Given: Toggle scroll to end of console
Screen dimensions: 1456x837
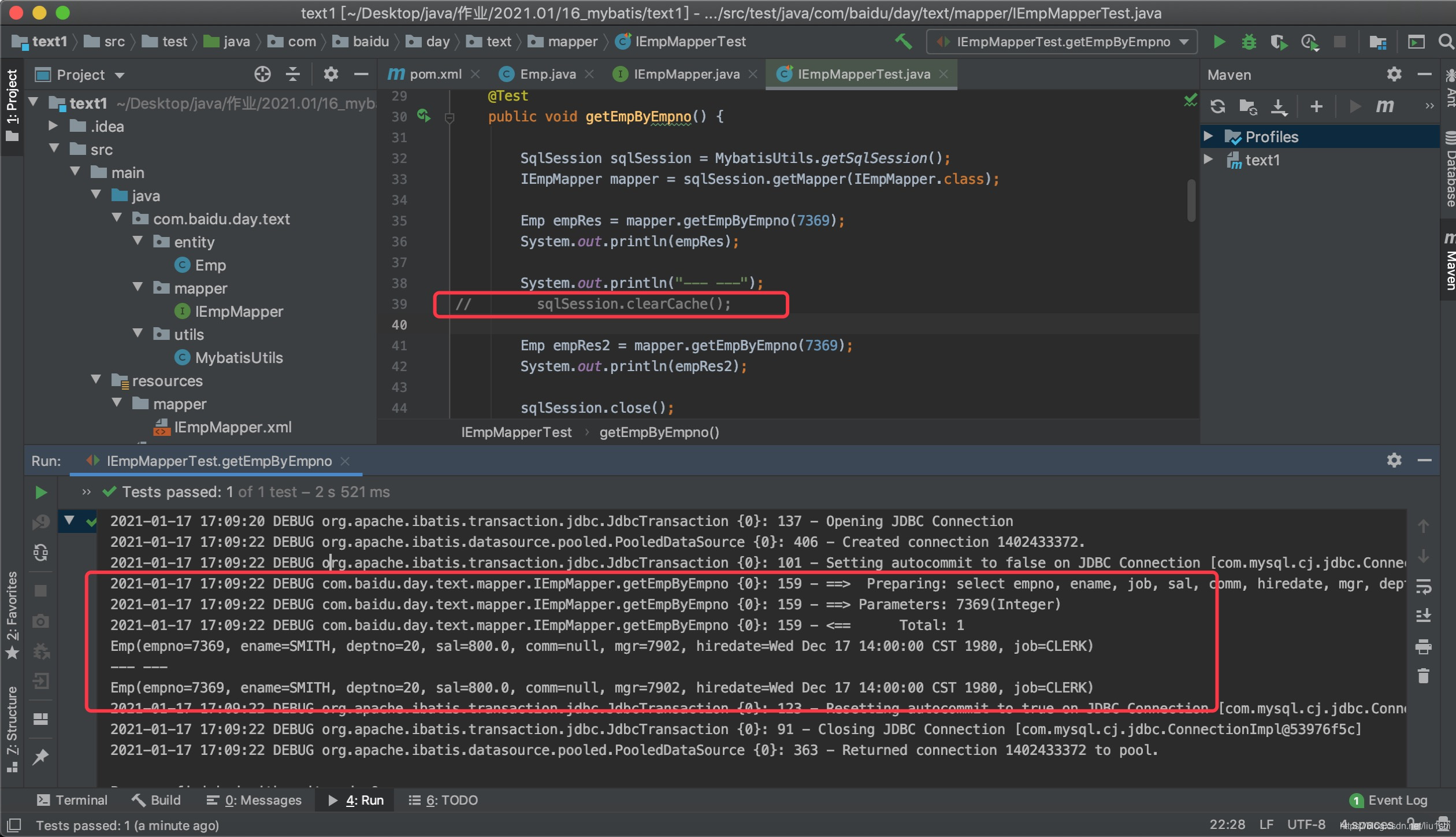Looking at the screenshot, I should pyautogui.click(x=1423, y=616).
